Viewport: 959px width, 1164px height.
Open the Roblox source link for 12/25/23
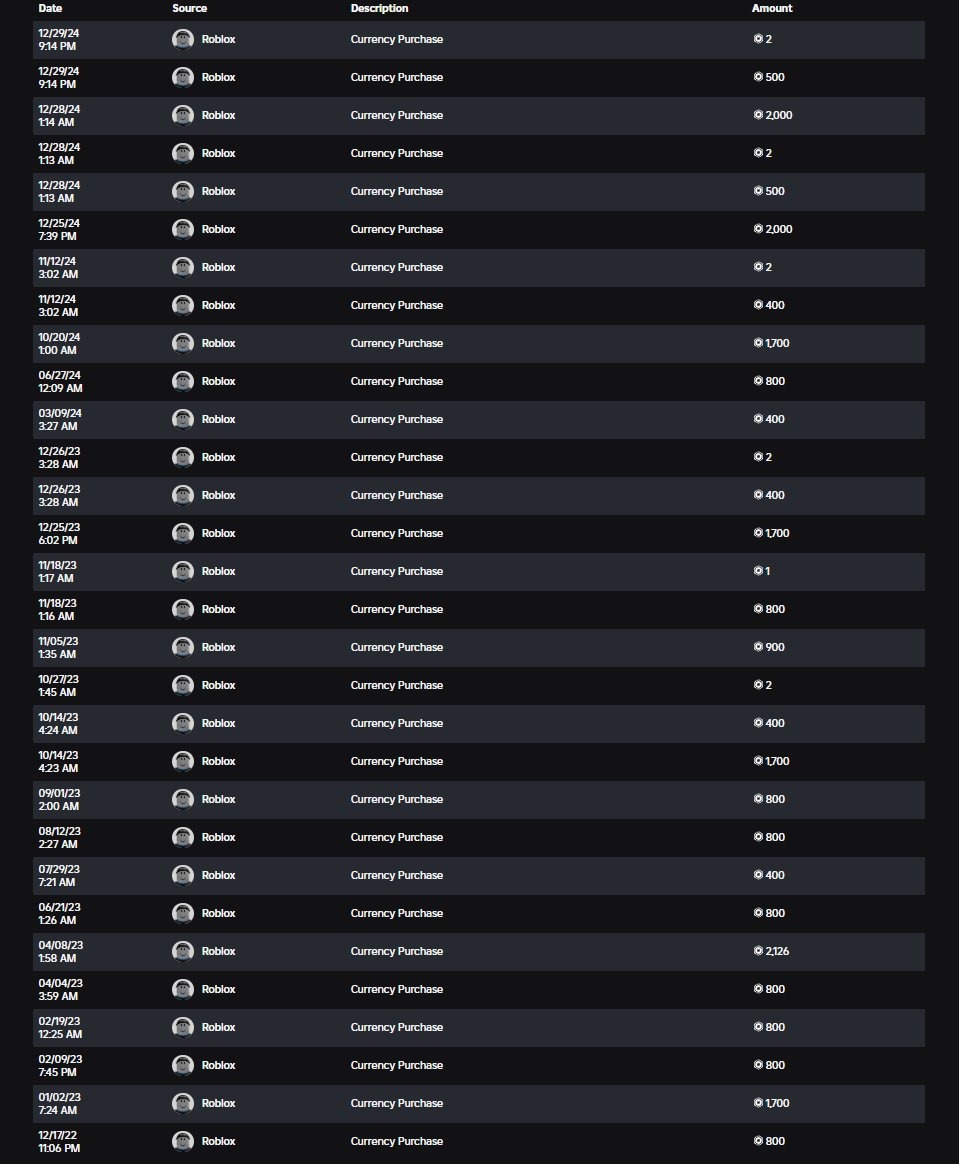pyautogui.click(x=218, y=533)
